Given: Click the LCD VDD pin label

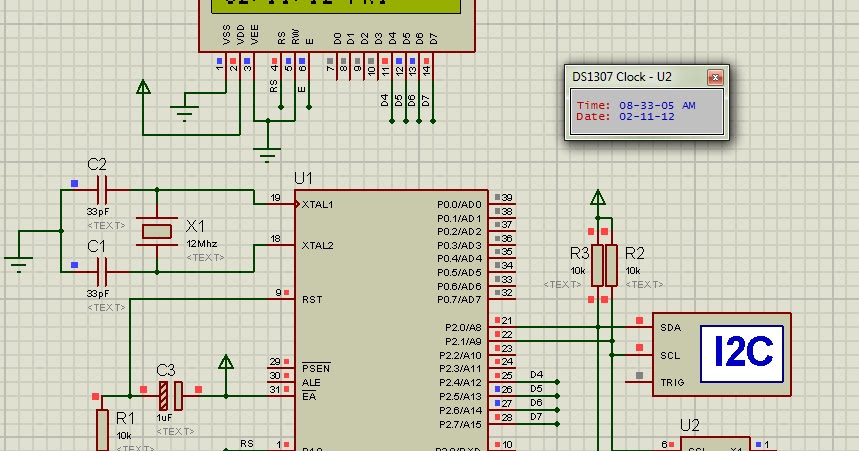Looking at the screenshot, I should tap(240, 34).
